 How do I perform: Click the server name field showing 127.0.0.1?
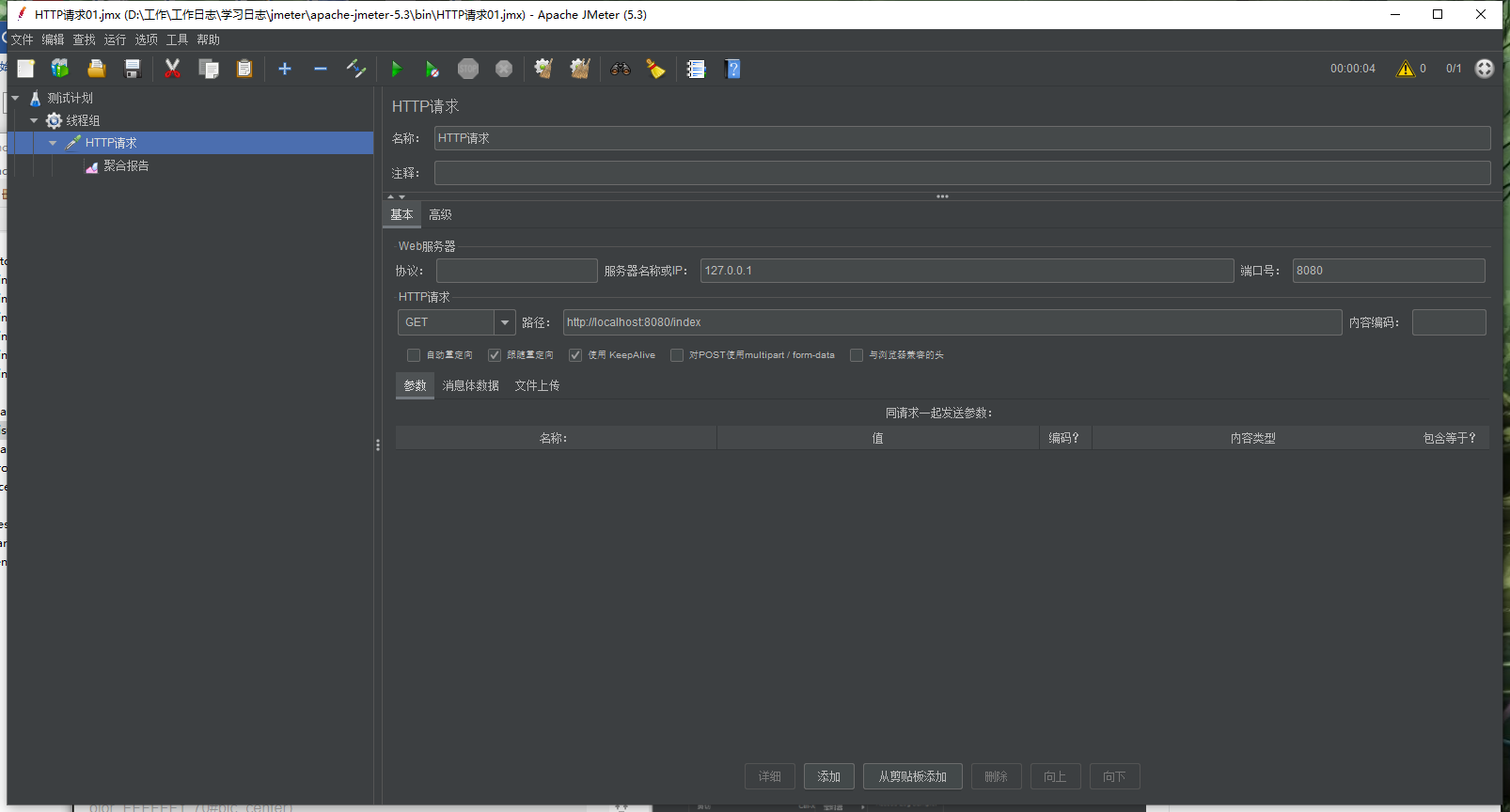[x=967, y=271]
